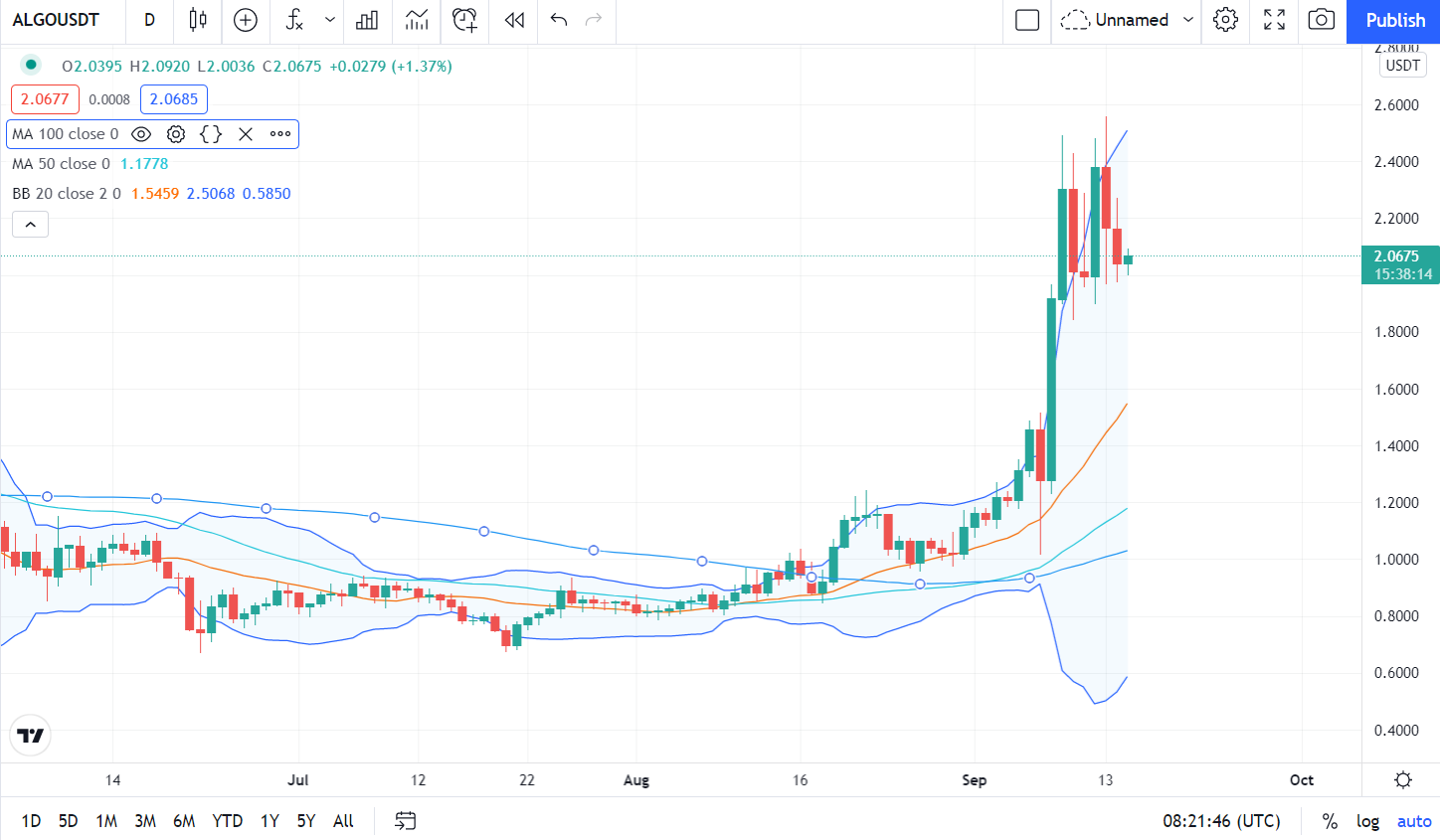Open financials bar chart icon
Screen dimensions: 1440x840
click(367, 20)
